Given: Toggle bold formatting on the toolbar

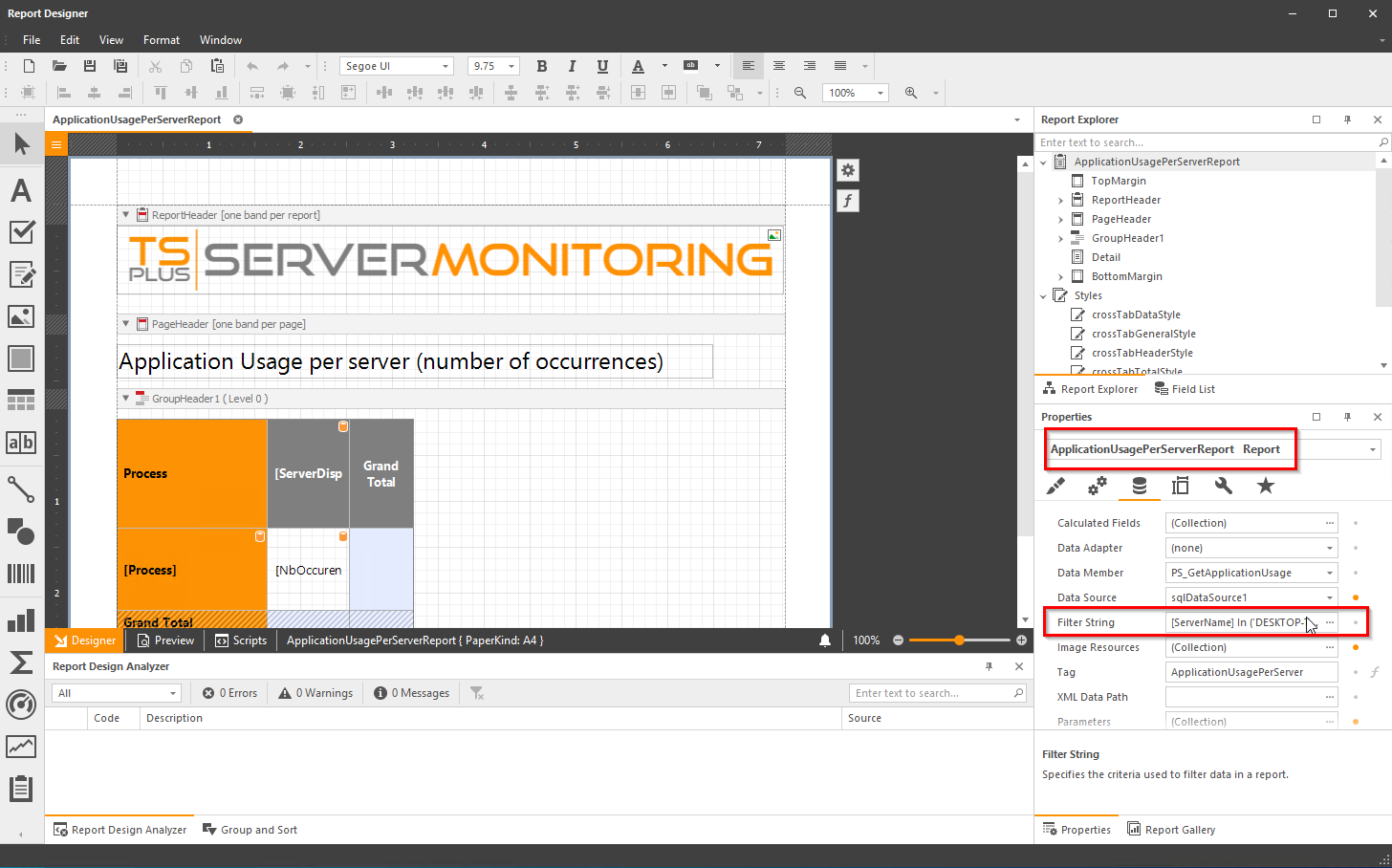Looking at the screenshot, I should pos(542,66).
